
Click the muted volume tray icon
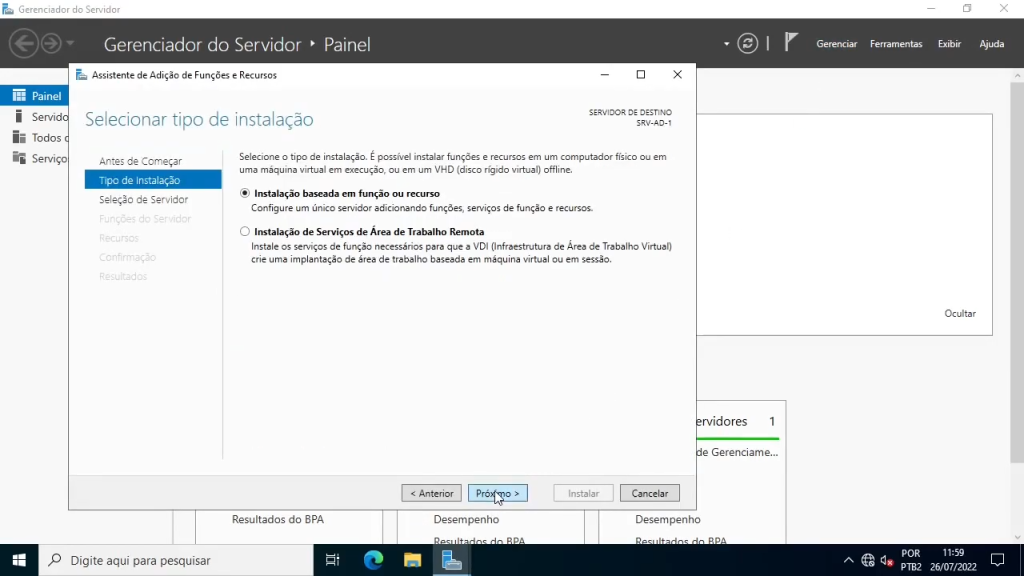click(x=887, y=560)
